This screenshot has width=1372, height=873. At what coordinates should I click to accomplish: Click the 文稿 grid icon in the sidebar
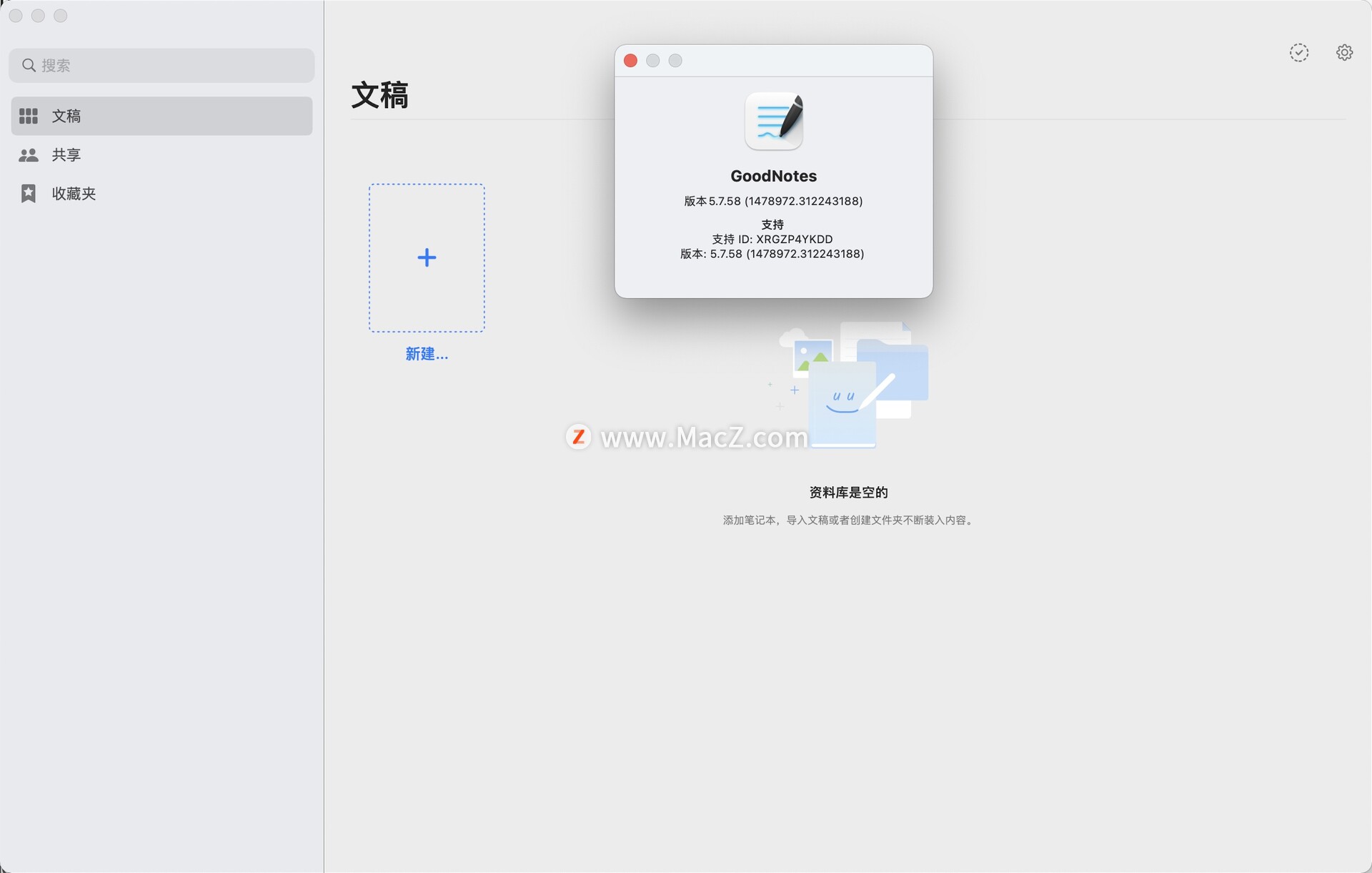click(29, 116)
